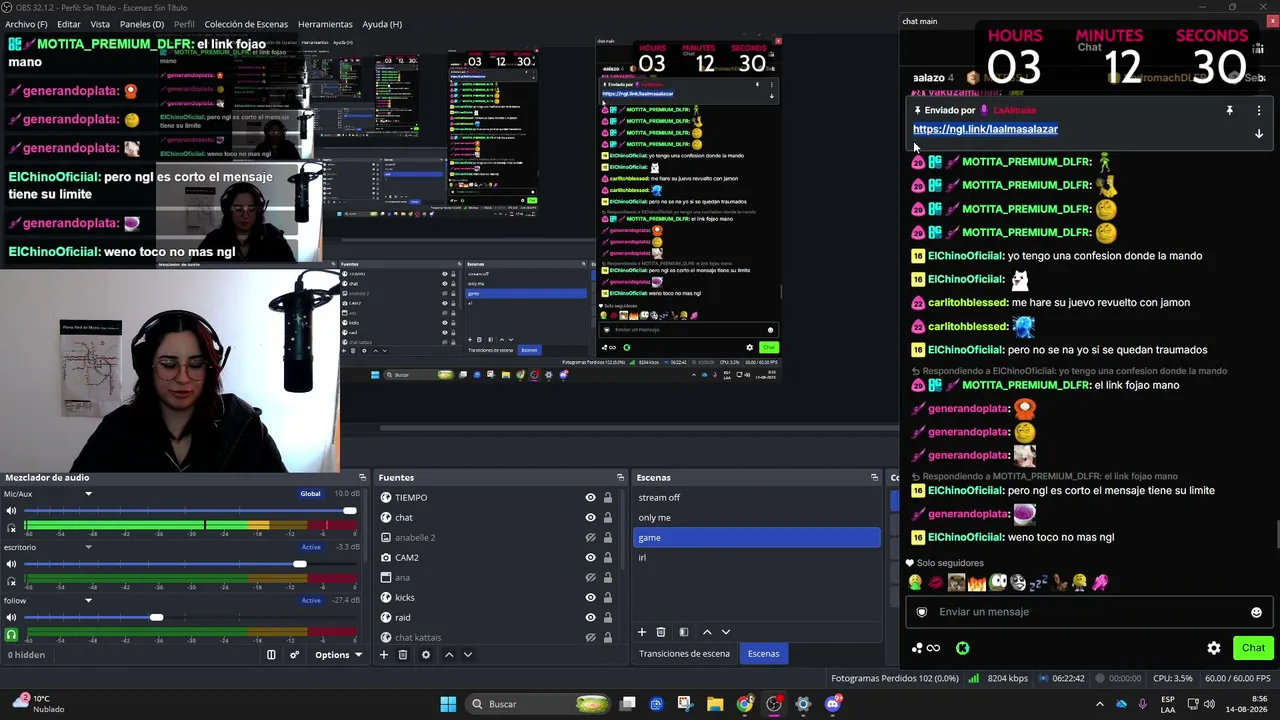This screenshot has height=720, width=1280.
Task: Mute the Mic/Aux speaker icon
Action: click(12, 511)
